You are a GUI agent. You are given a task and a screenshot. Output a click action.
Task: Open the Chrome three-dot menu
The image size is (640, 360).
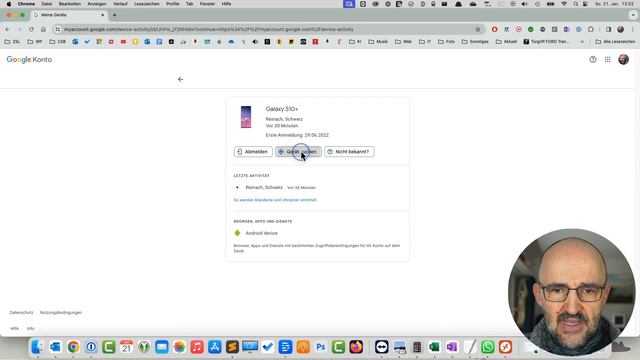(633, 29)
